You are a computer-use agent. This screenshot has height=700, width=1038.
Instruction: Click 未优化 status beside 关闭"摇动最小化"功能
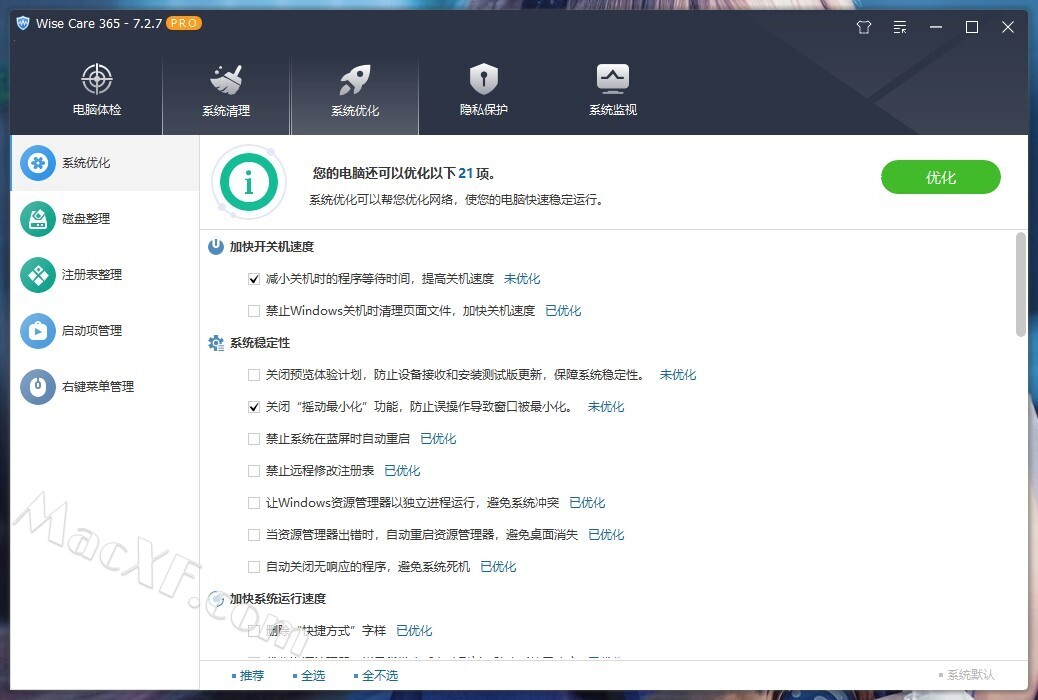[606, 407]
